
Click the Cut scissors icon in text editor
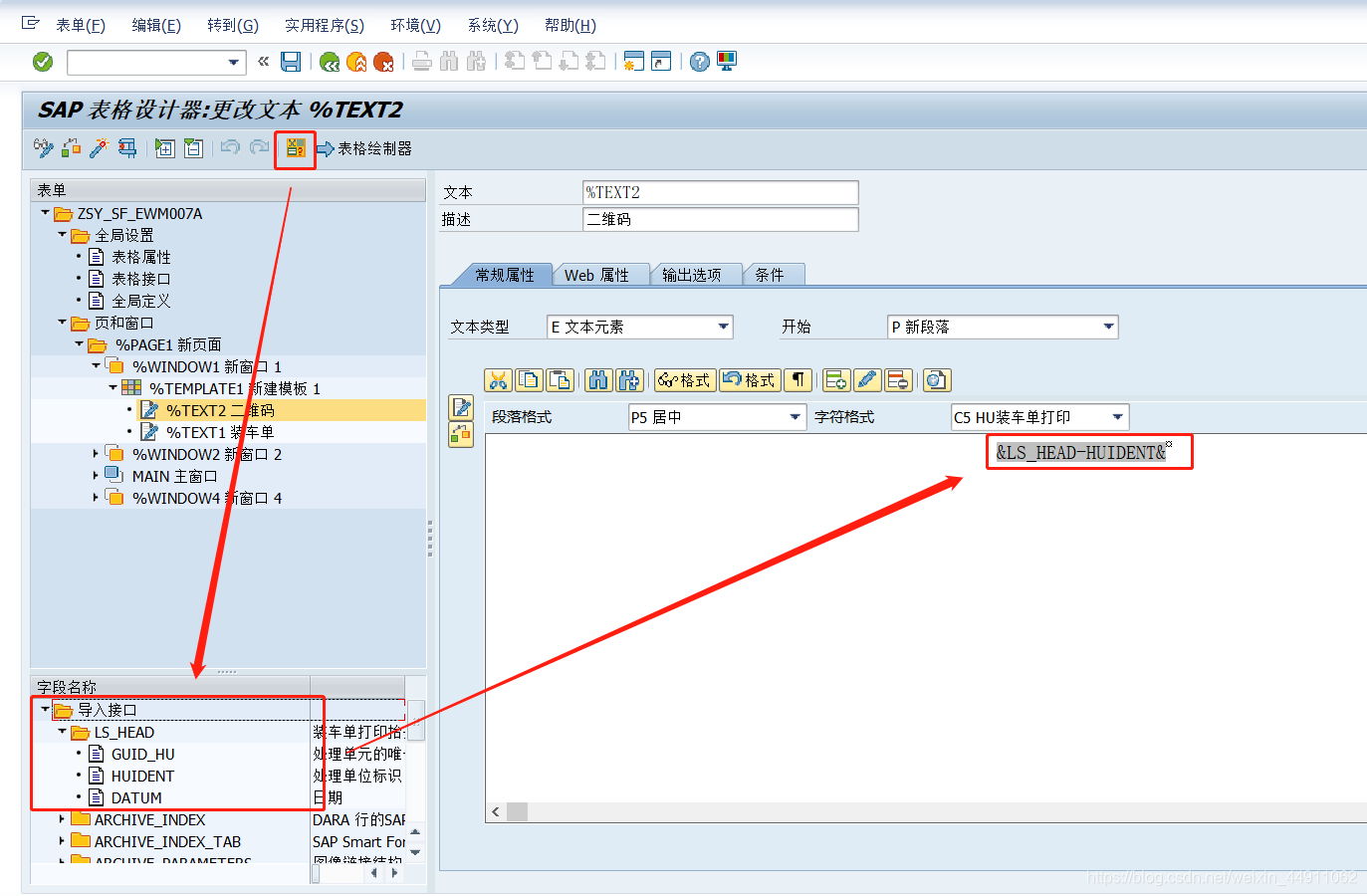click(x=499, y=380)
